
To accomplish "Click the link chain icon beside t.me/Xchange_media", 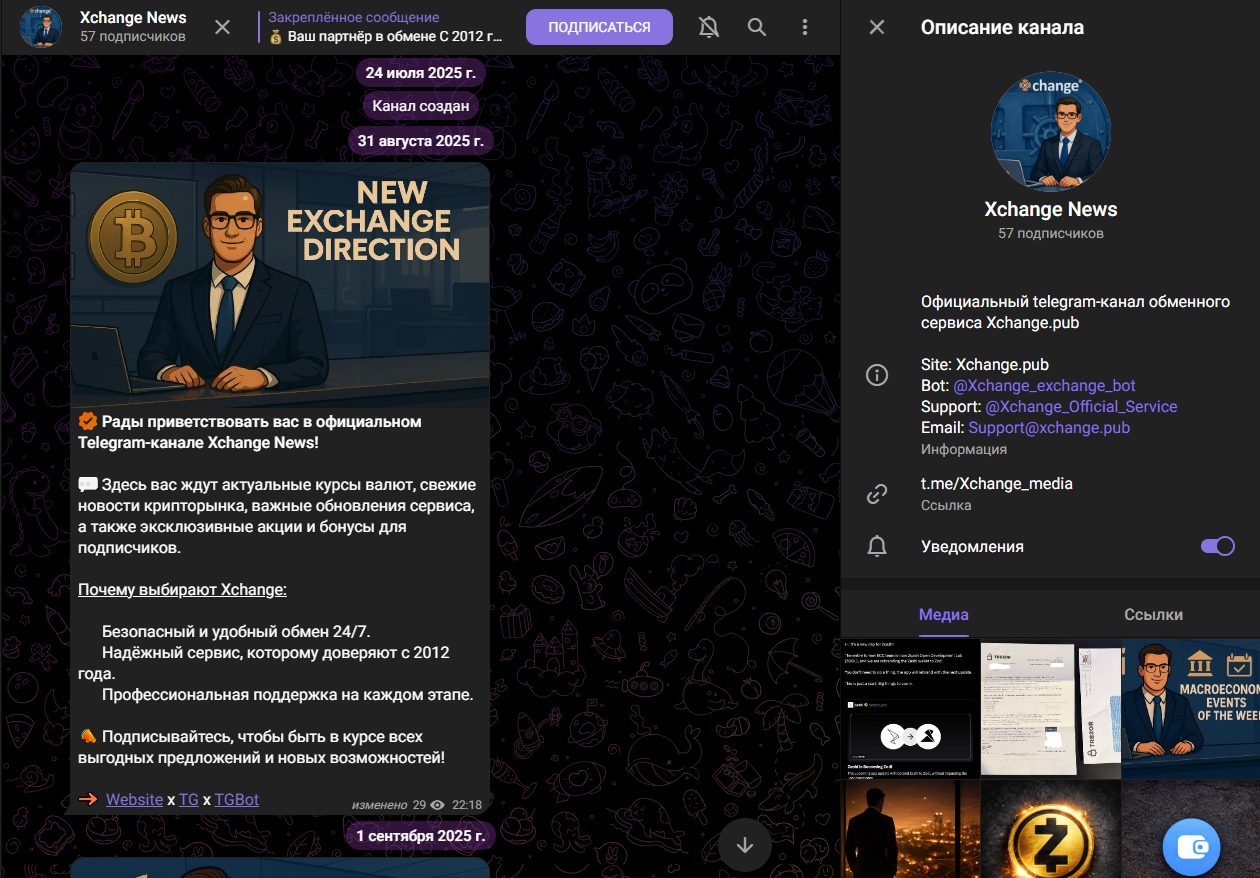I will [877, 493].
